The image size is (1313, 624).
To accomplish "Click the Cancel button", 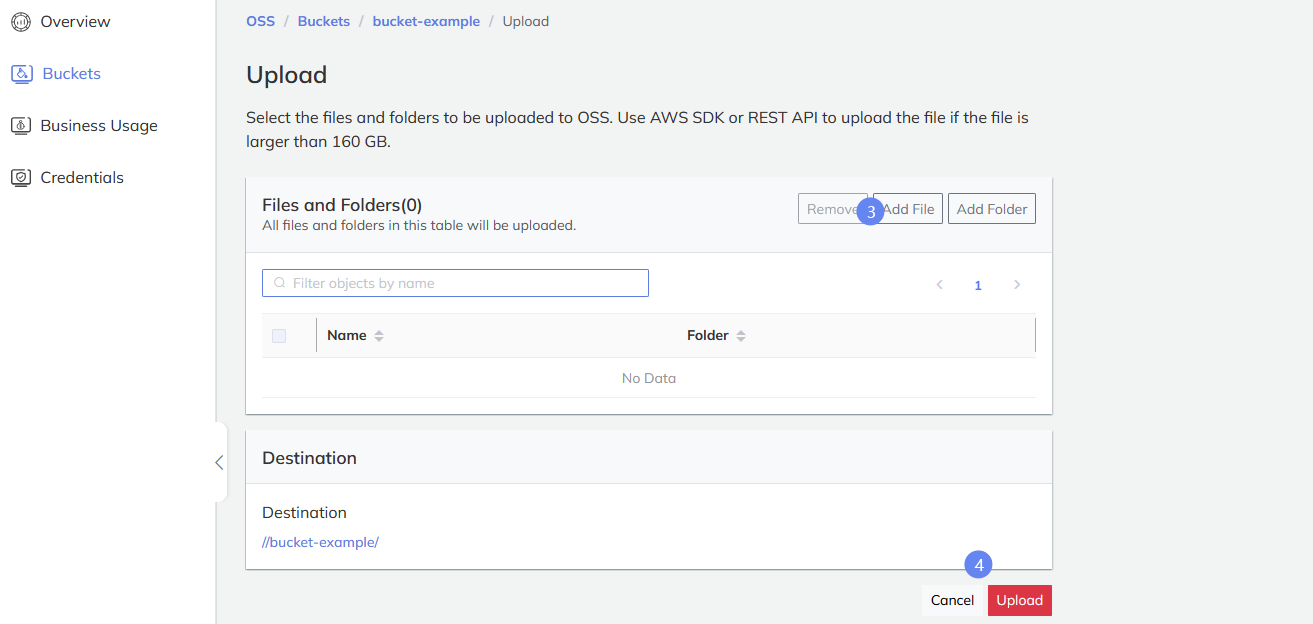I will click(952, 600).
